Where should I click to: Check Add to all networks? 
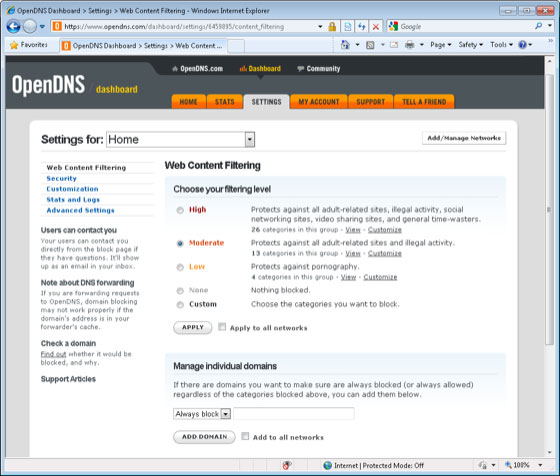(x=245, y=436)
